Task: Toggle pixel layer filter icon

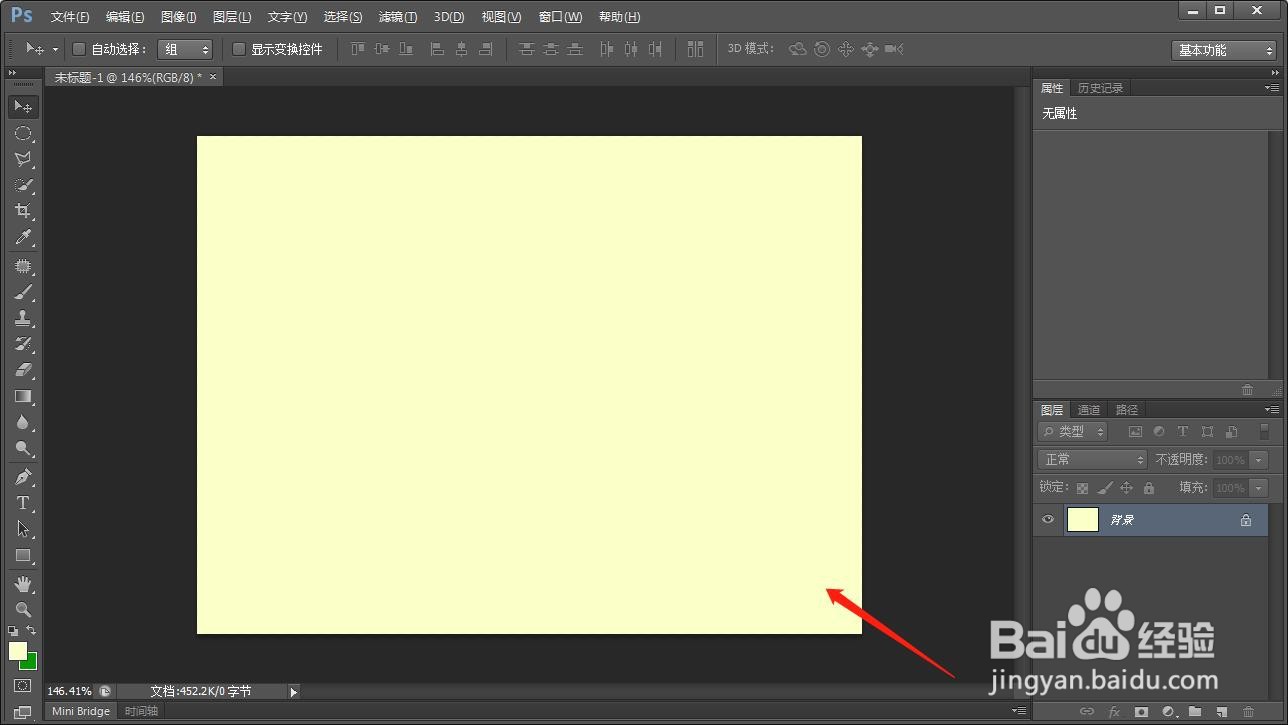Action: coord(1135,432)
